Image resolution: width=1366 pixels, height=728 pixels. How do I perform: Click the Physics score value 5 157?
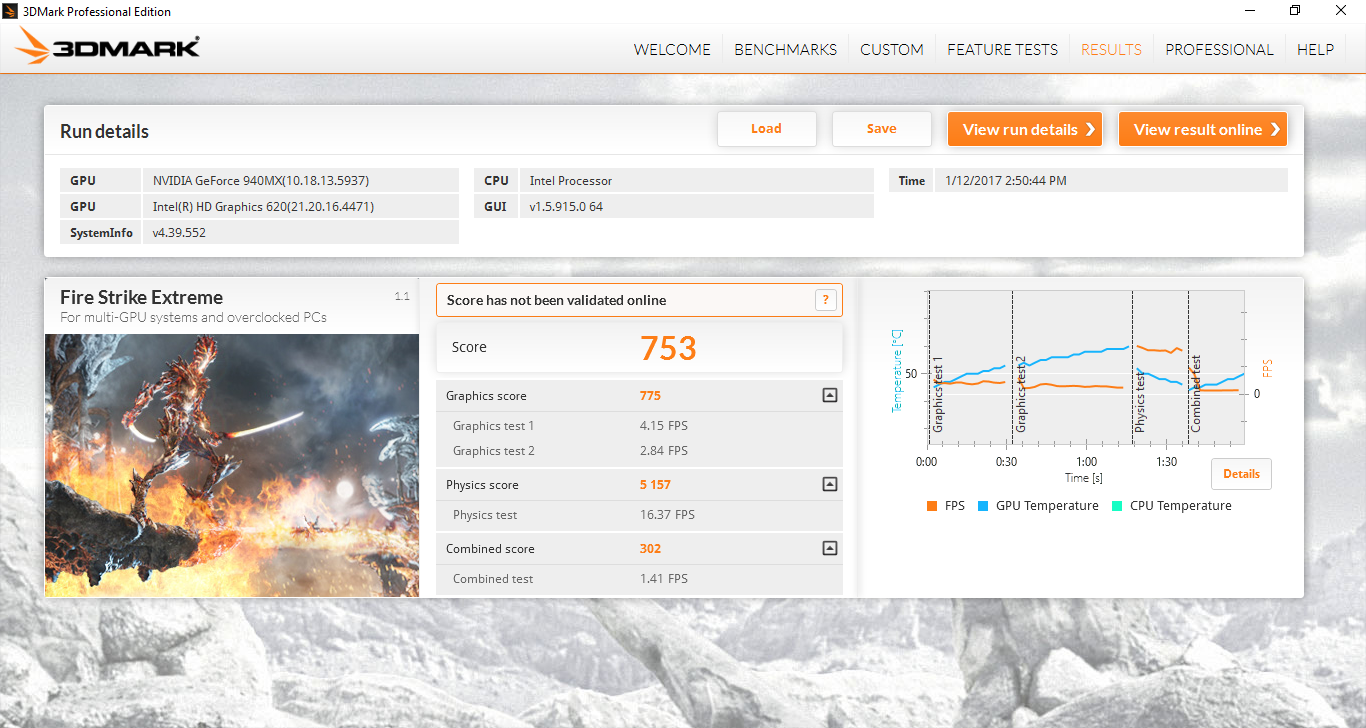655,485
